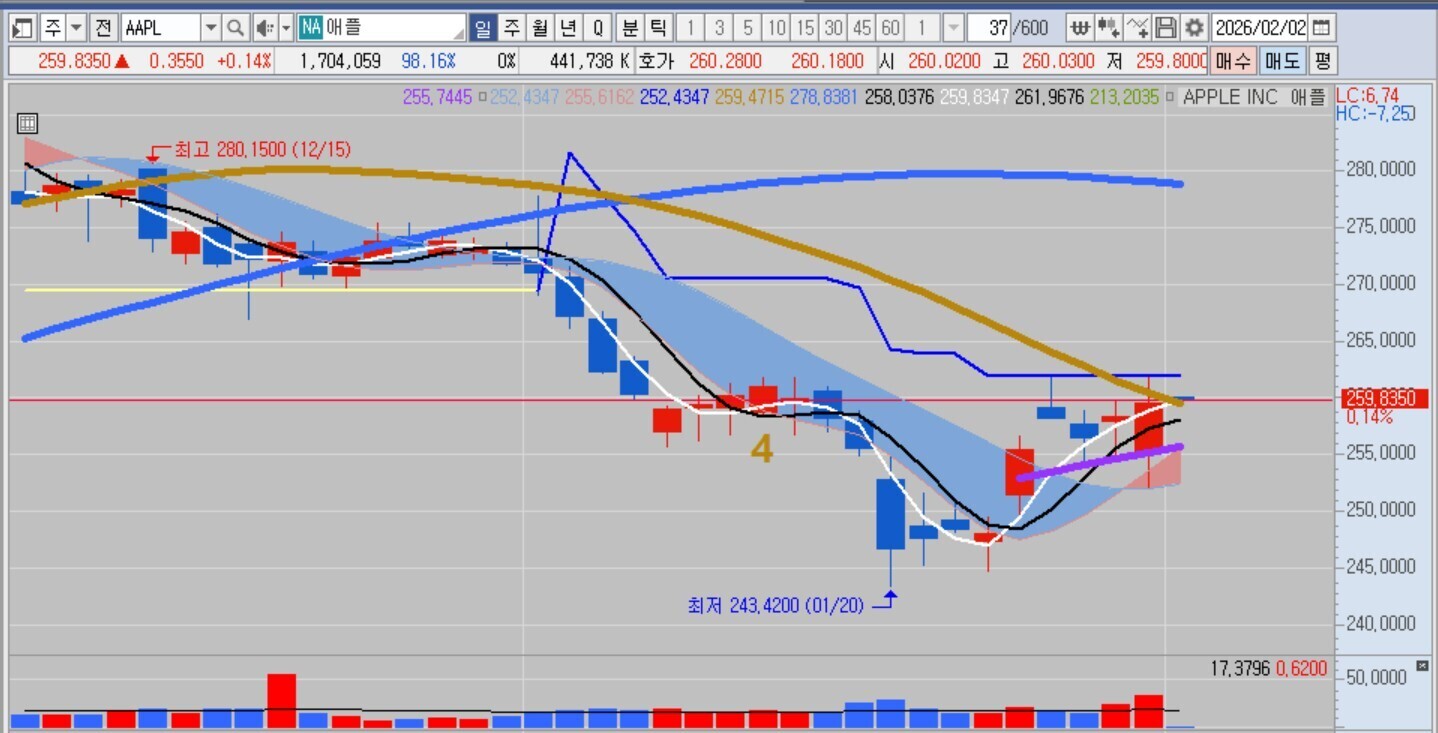Click the volume indicator value 17,3796

(x=1240, y=668)
